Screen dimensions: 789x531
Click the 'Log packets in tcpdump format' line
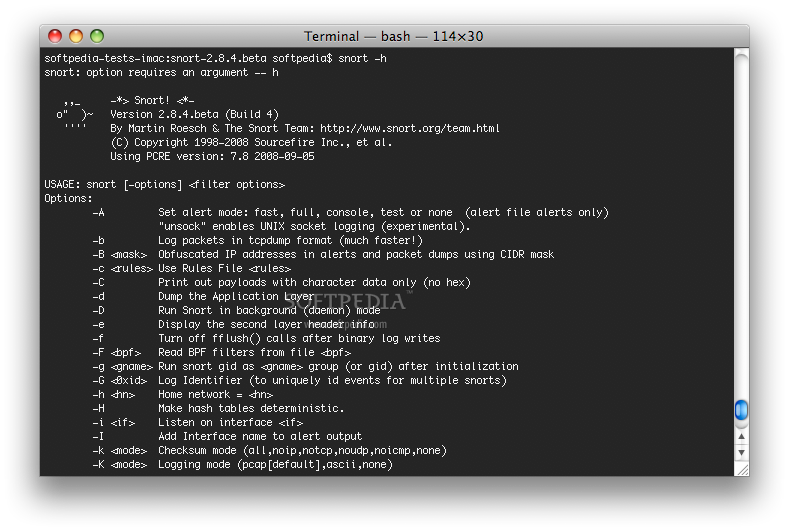(x=290, y=241)
